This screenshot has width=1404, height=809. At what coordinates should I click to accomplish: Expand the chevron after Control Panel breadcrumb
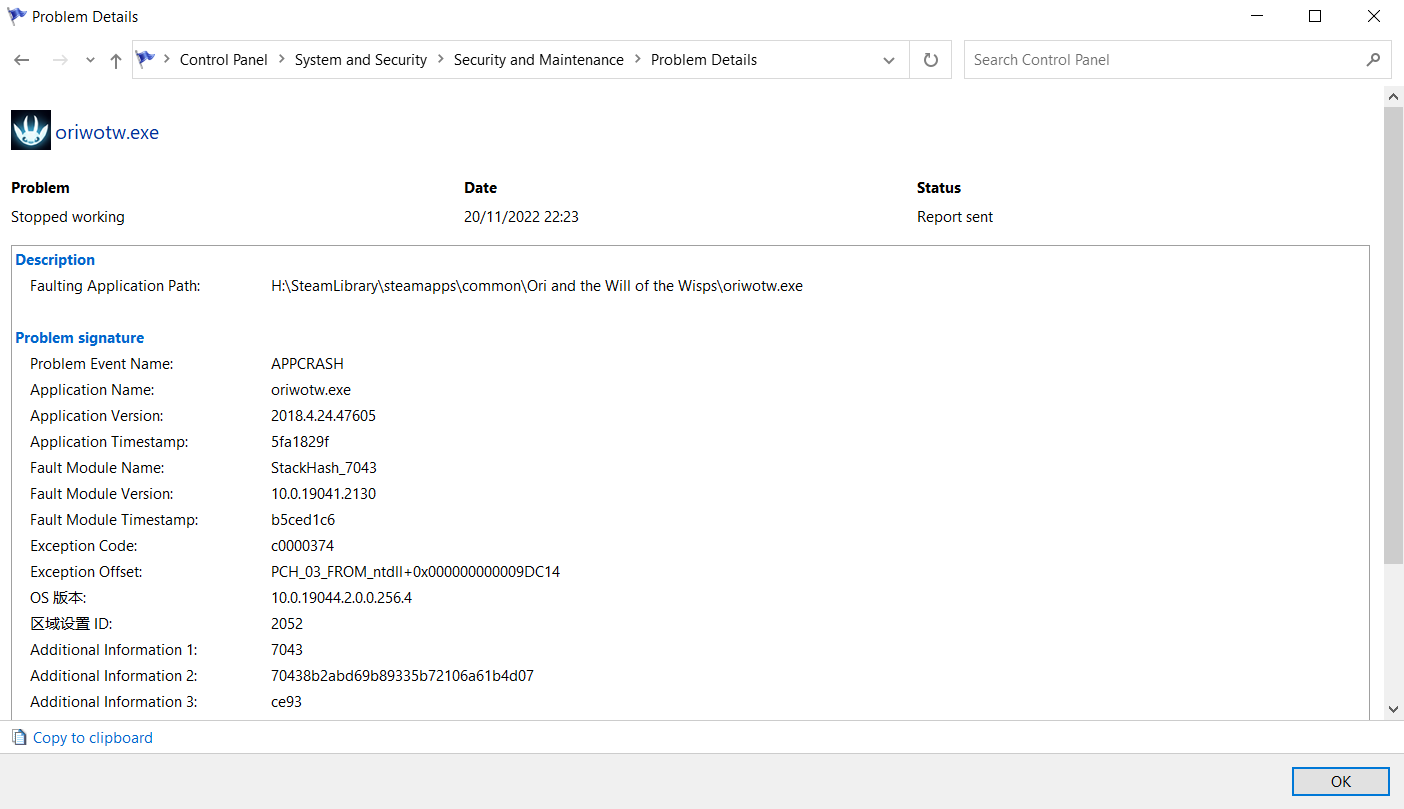(282, 60)
